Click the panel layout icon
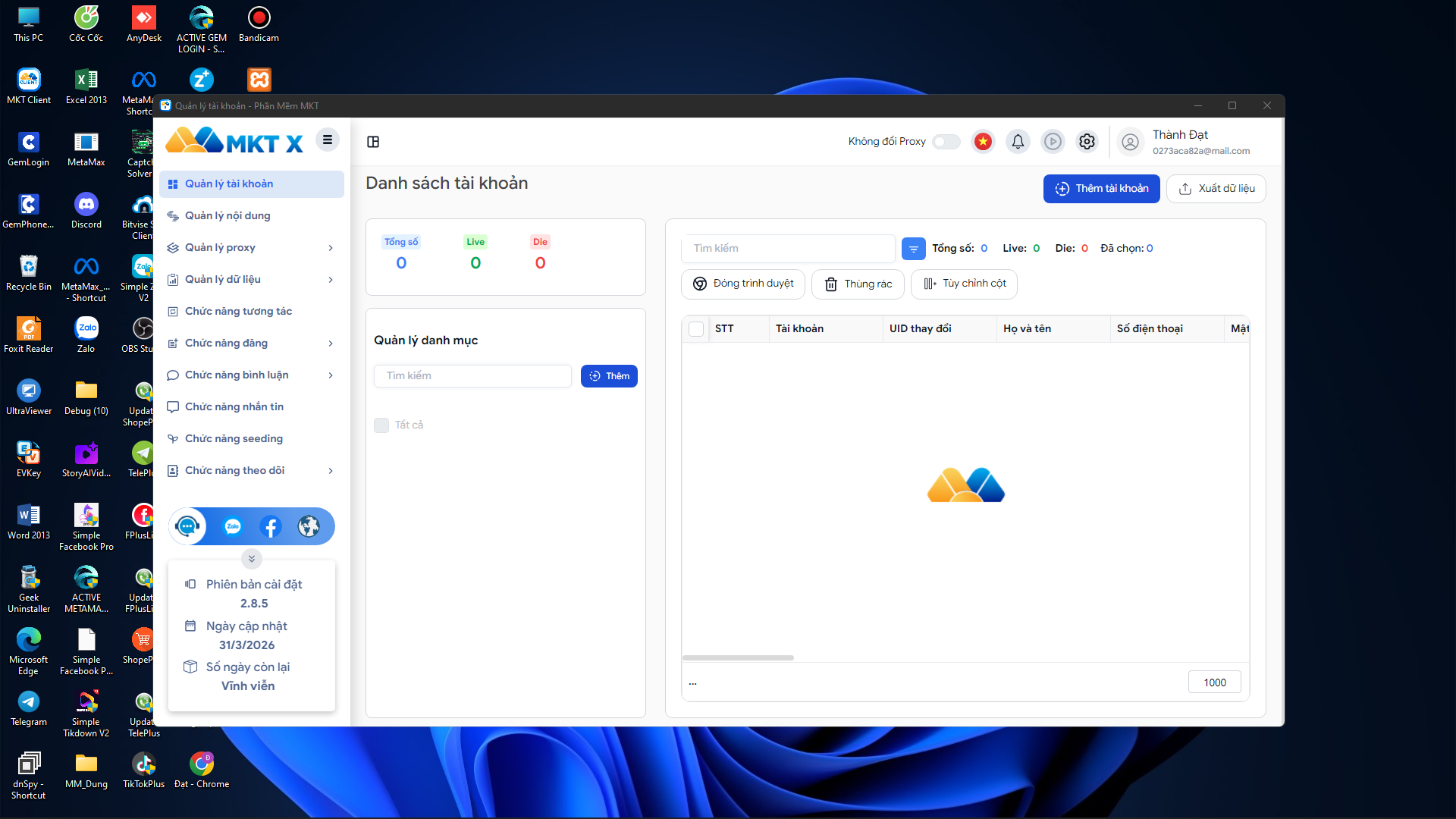 [373, 142]
